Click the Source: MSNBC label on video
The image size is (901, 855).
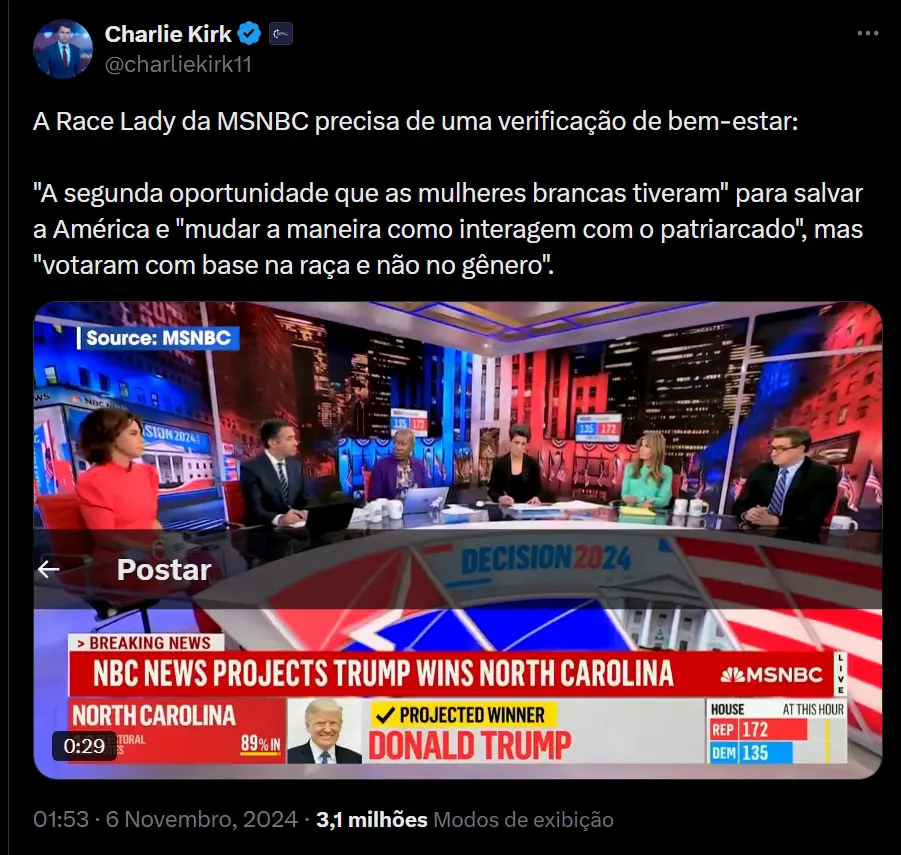tap(159, 338)
